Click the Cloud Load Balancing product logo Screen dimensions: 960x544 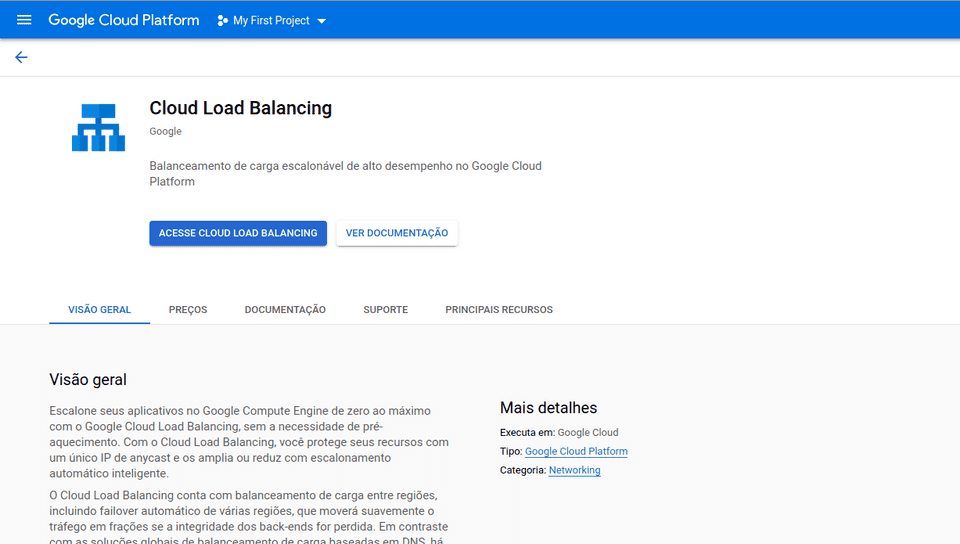pos(98,128)
